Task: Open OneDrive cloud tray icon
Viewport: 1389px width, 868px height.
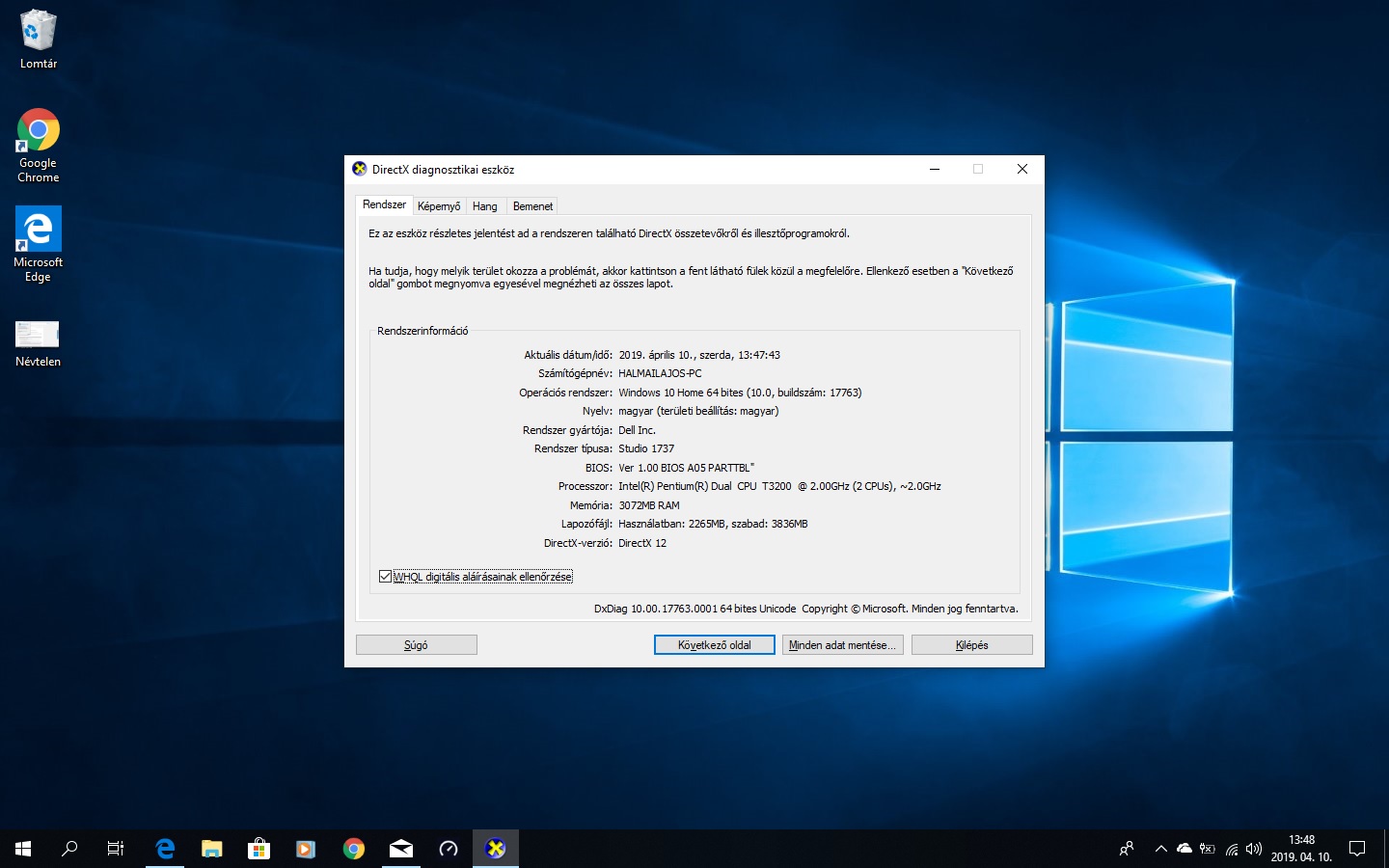Action: coord(1185,849)
